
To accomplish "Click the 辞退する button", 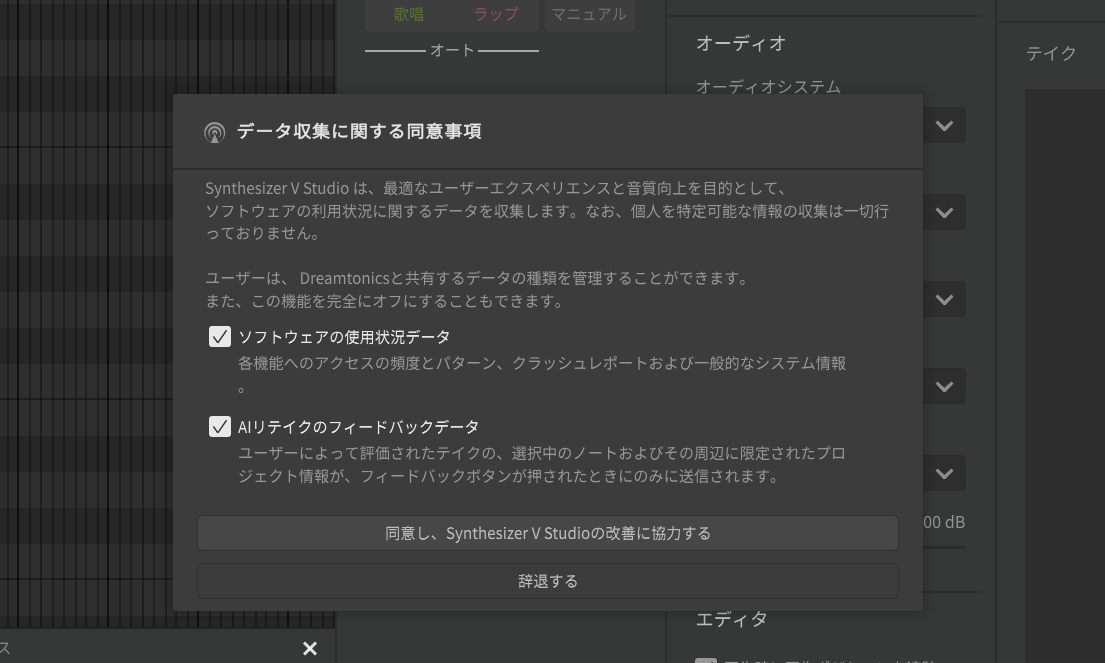I will (x=548, y=581).
